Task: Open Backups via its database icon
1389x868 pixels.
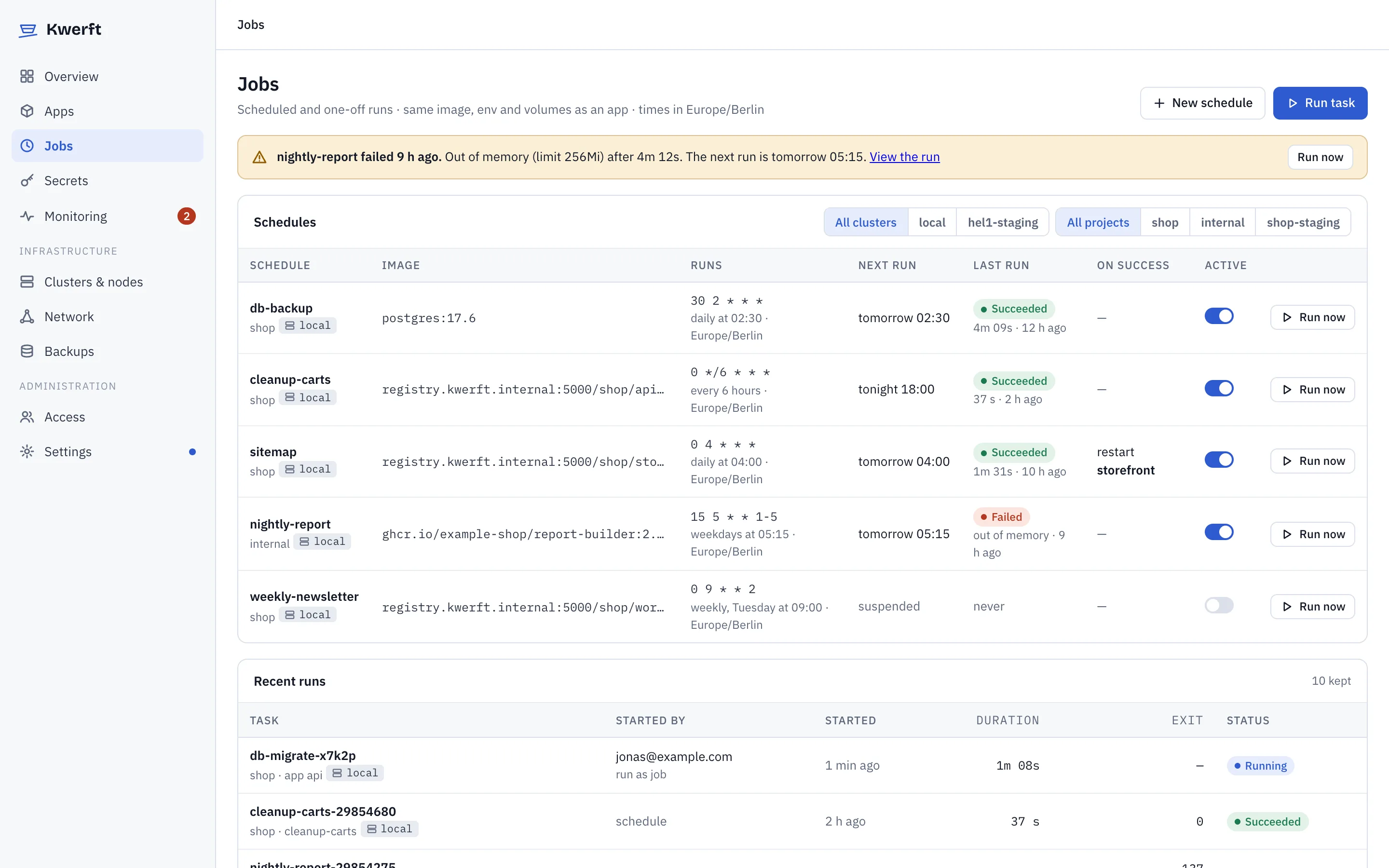Action: coord(27,351)
